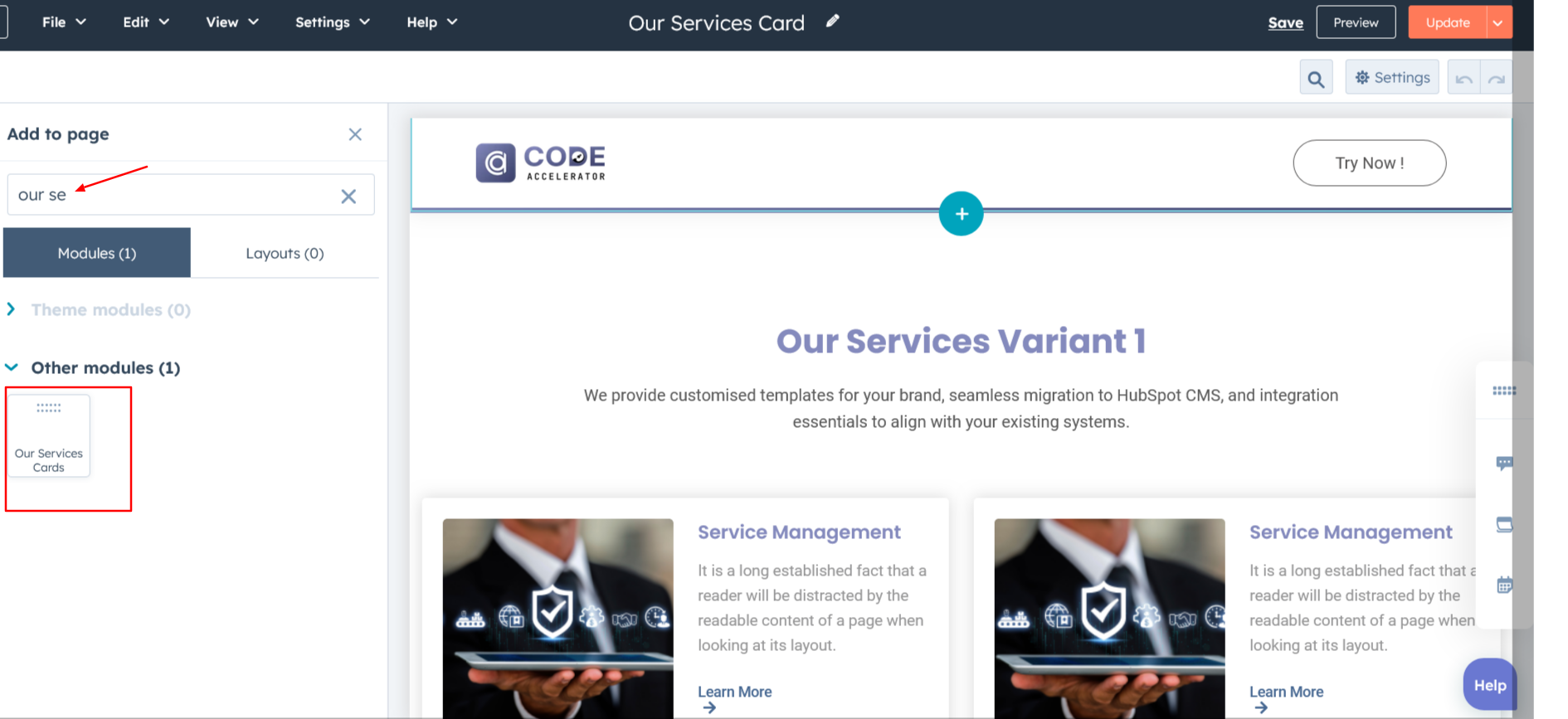Screen dimensions: 1568x719
Task: Click the teal plus add-section button
Action: [x=961, y=214]
